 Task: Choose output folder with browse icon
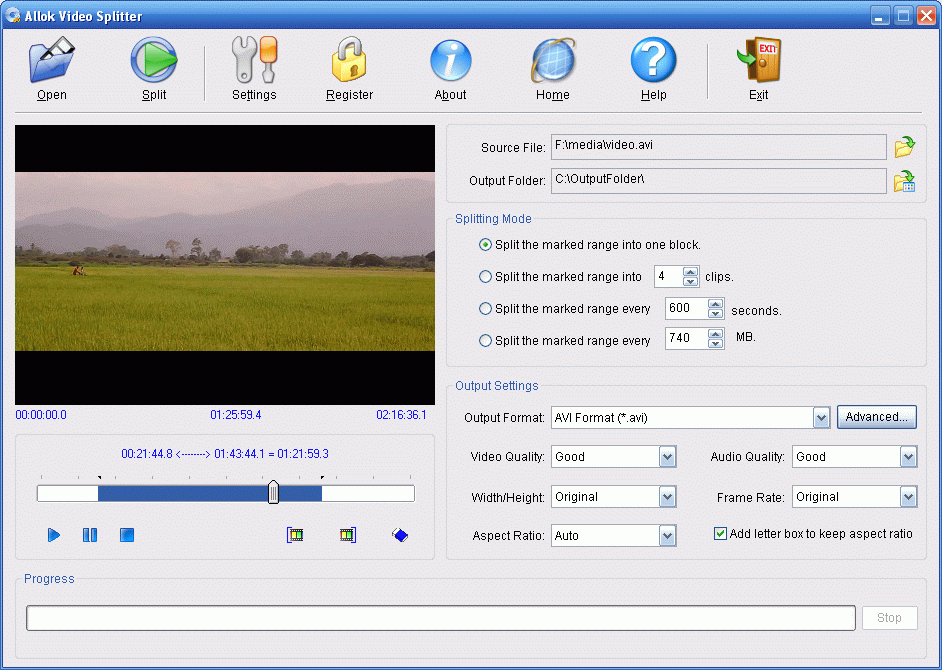(904, 181)
